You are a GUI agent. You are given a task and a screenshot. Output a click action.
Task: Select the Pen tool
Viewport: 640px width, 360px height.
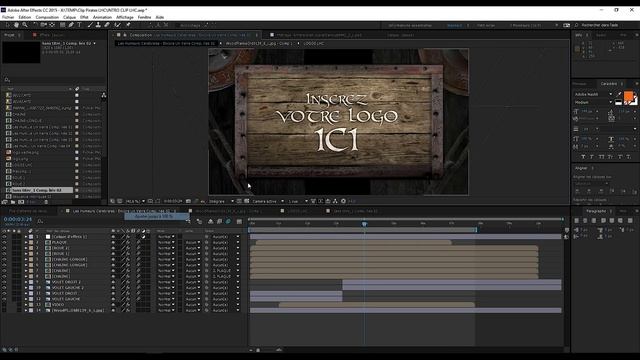pyautogui.click(x=71, y=25)
